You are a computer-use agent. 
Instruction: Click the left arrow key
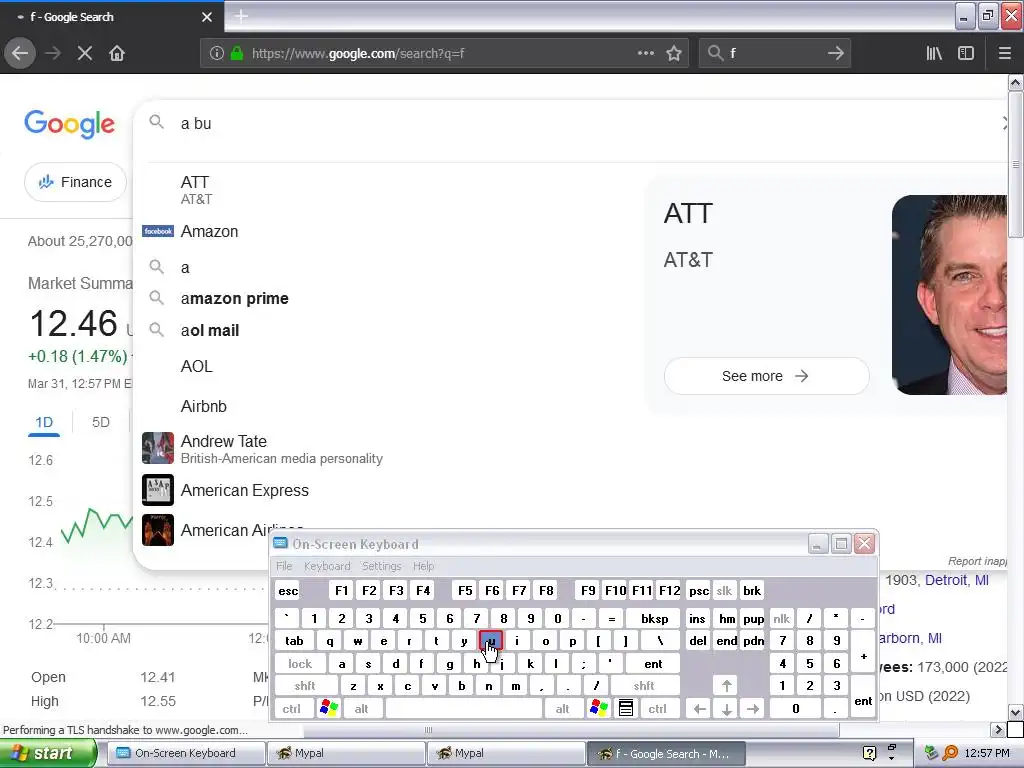coord(699,709)
